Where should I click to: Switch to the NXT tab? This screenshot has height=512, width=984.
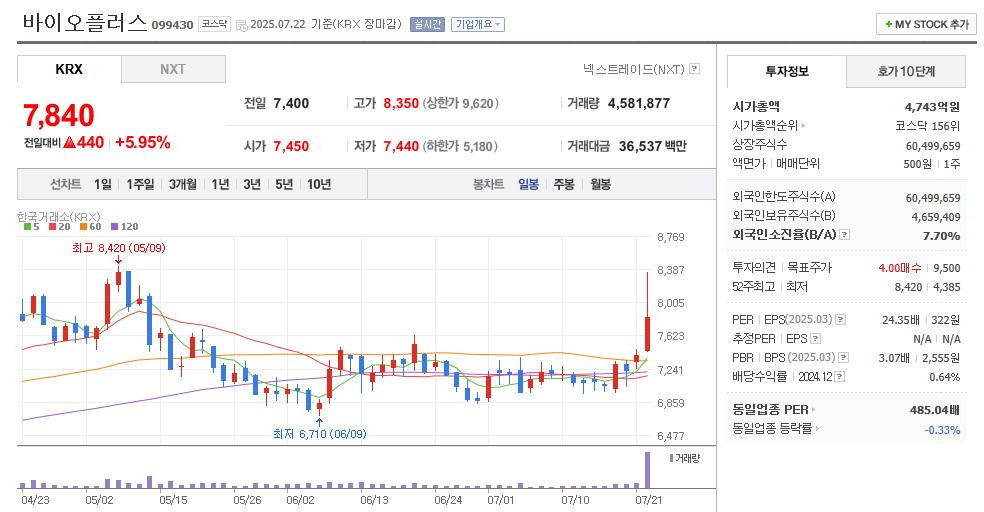pyautogui.click(x=173, y=69)
